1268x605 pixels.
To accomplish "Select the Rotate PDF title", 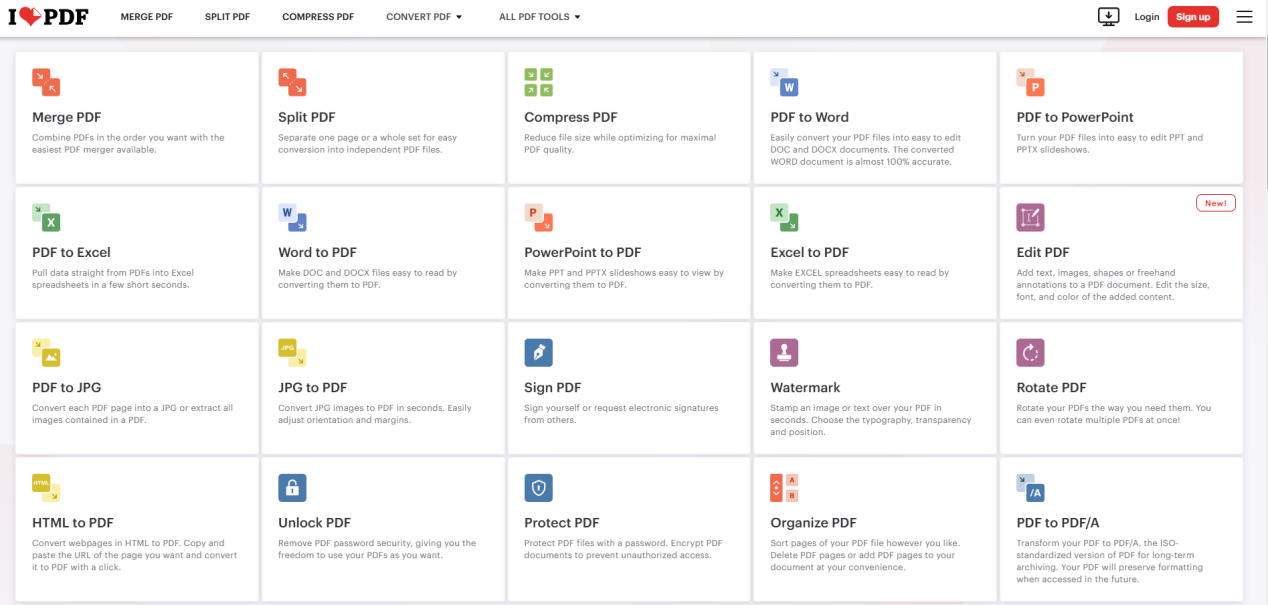I will point(1051,387).
